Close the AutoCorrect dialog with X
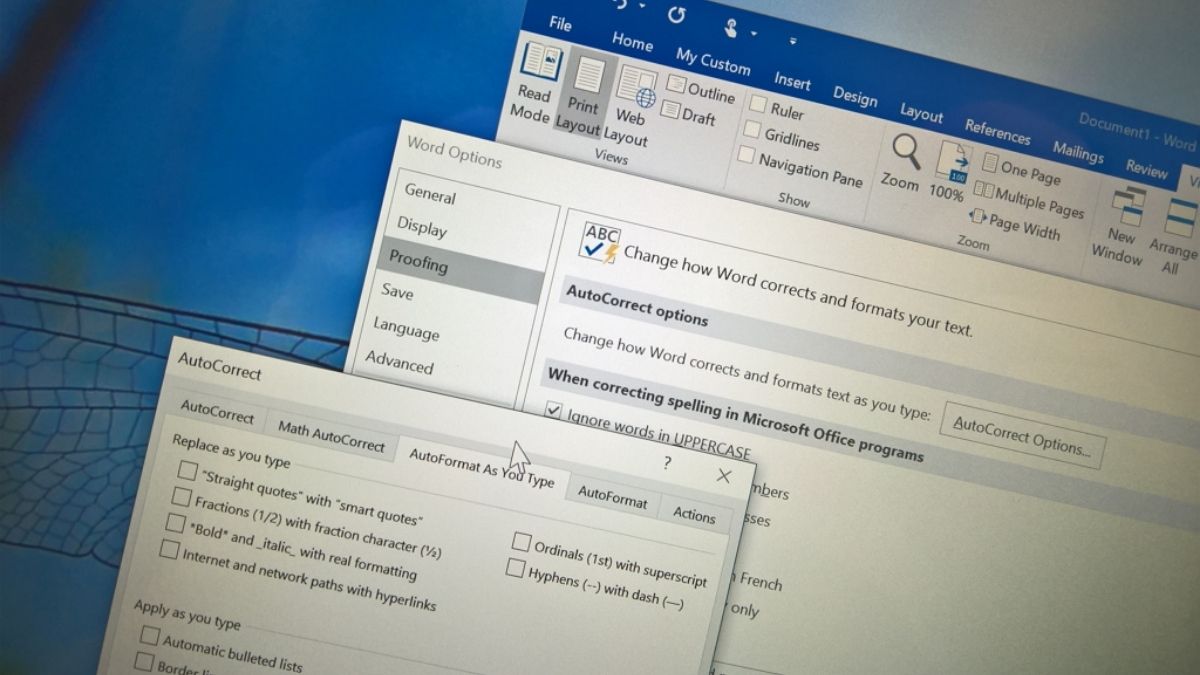Screen dimensions: 1200x675 [724, 475]
